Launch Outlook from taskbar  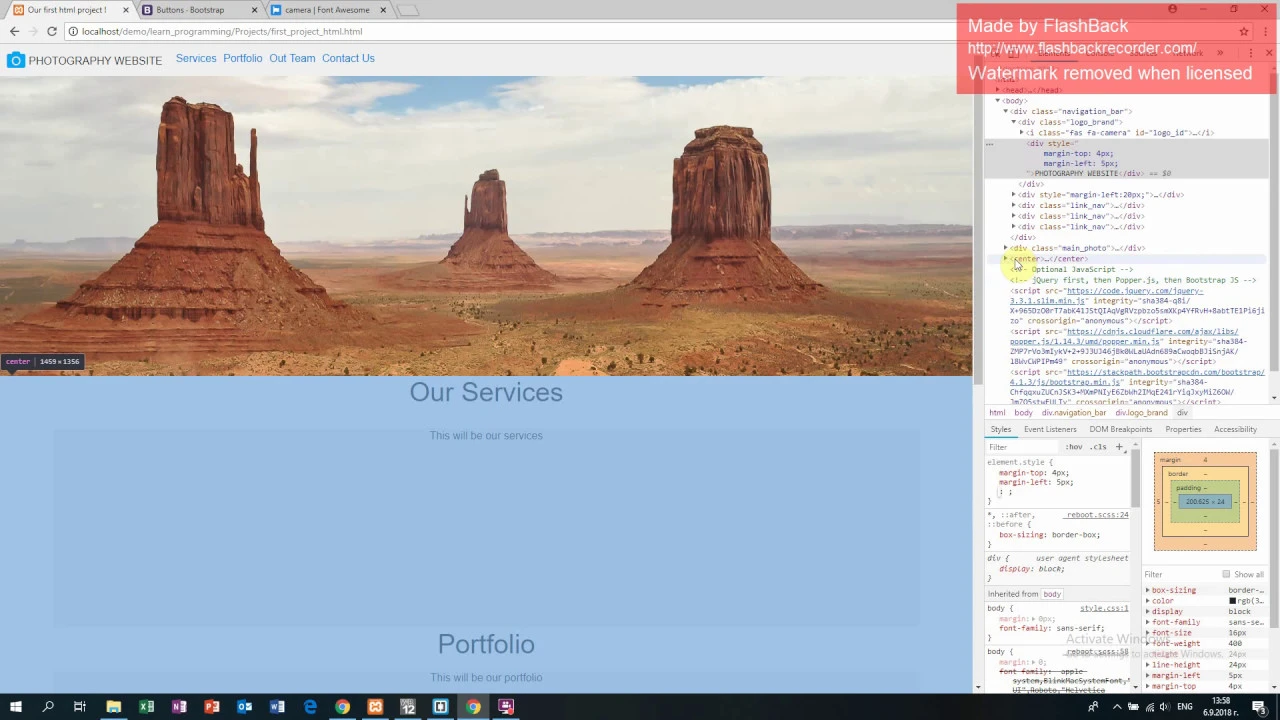click(245, 707)
